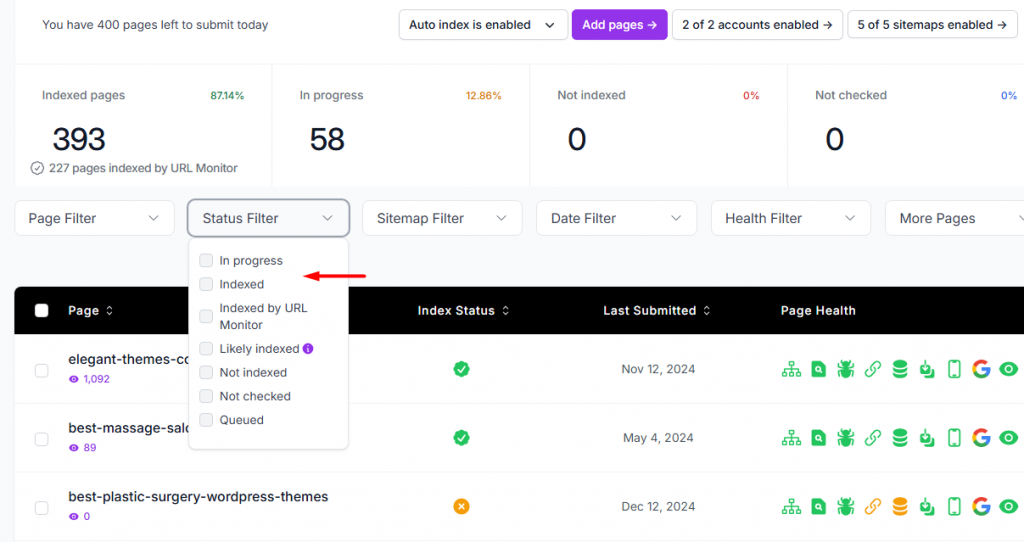Click mobile phone icon in May 4, 2024 row

(954, 438)
